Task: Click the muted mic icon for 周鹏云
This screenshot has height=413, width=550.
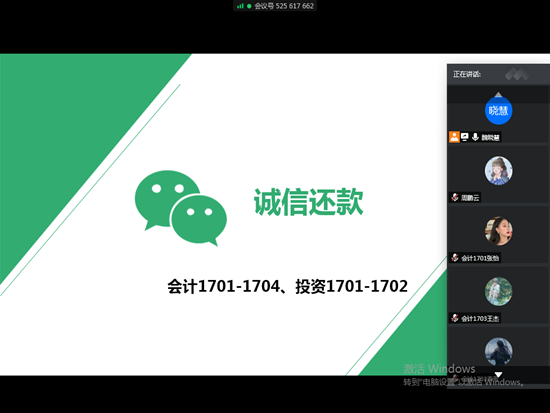Action: click(455, 198)
